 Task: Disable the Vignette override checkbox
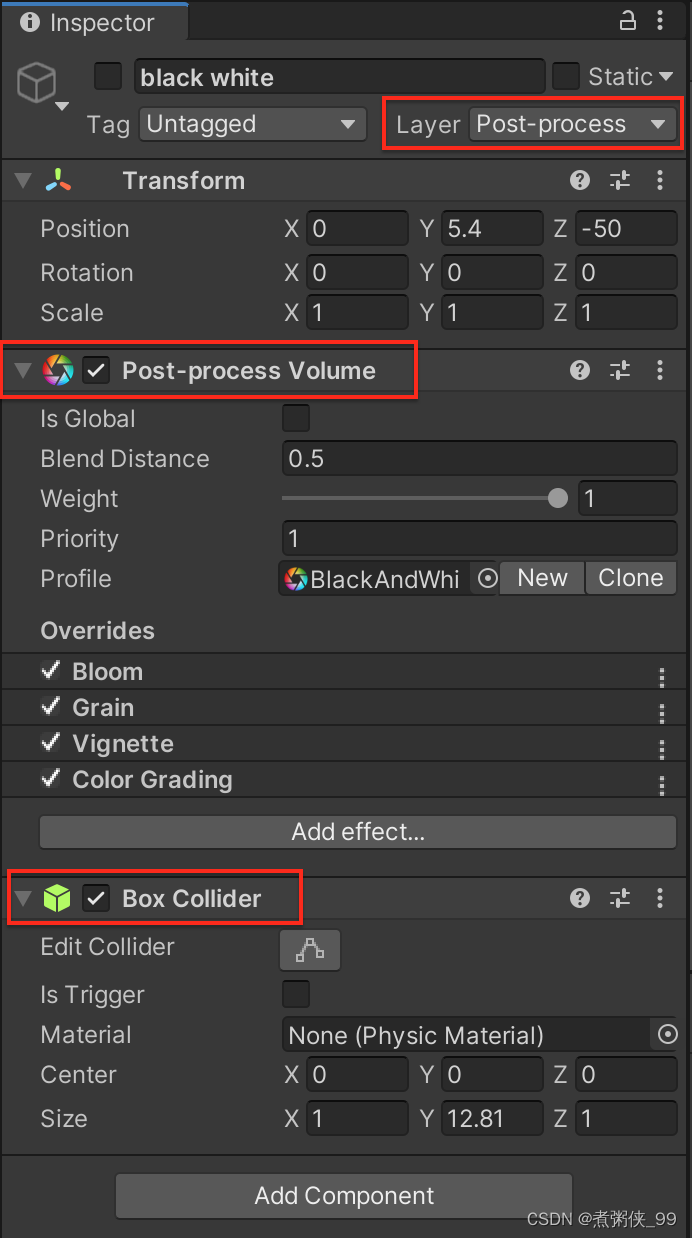tap(50, 742)
